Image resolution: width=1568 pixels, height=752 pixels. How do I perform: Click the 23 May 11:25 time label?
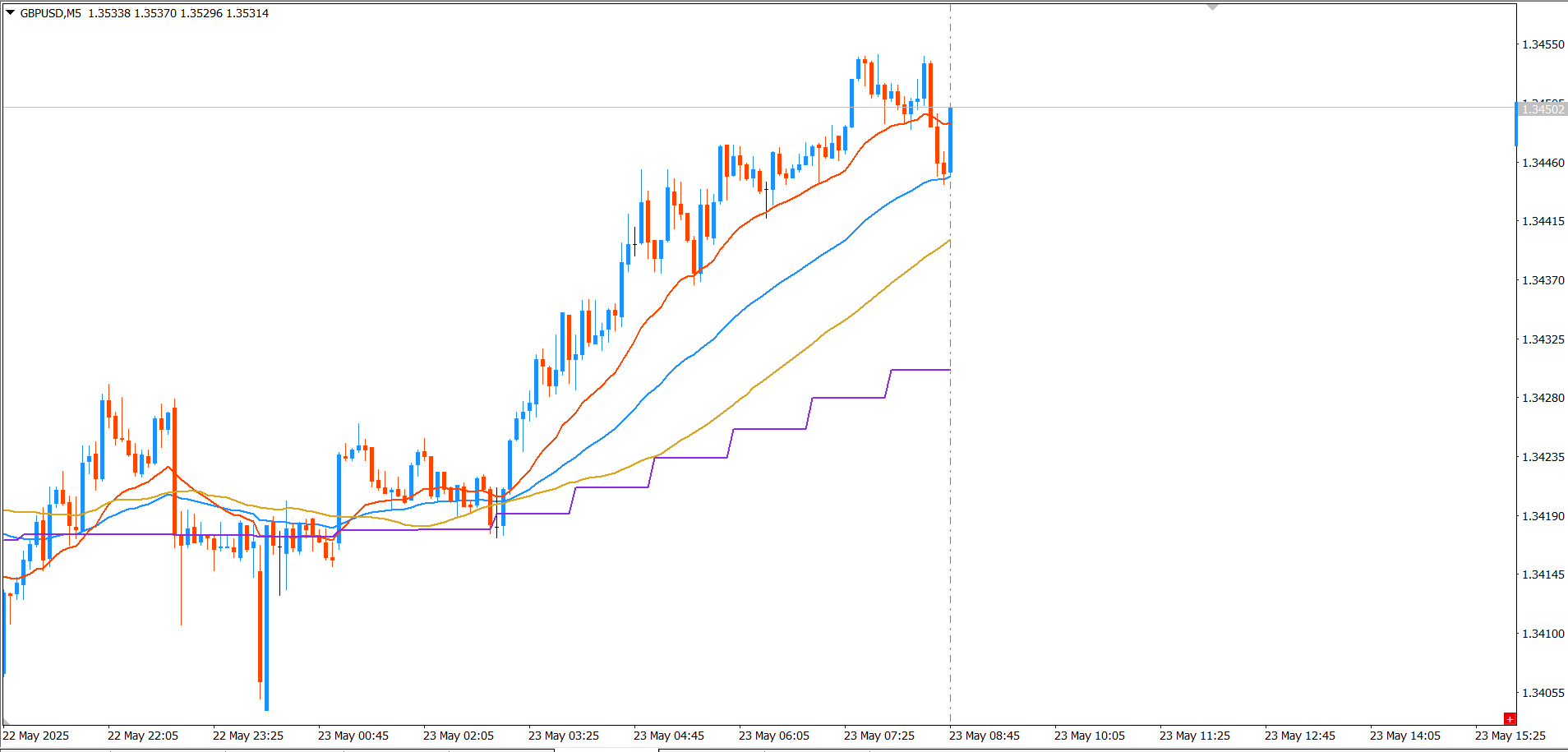tap(1195, 736)
